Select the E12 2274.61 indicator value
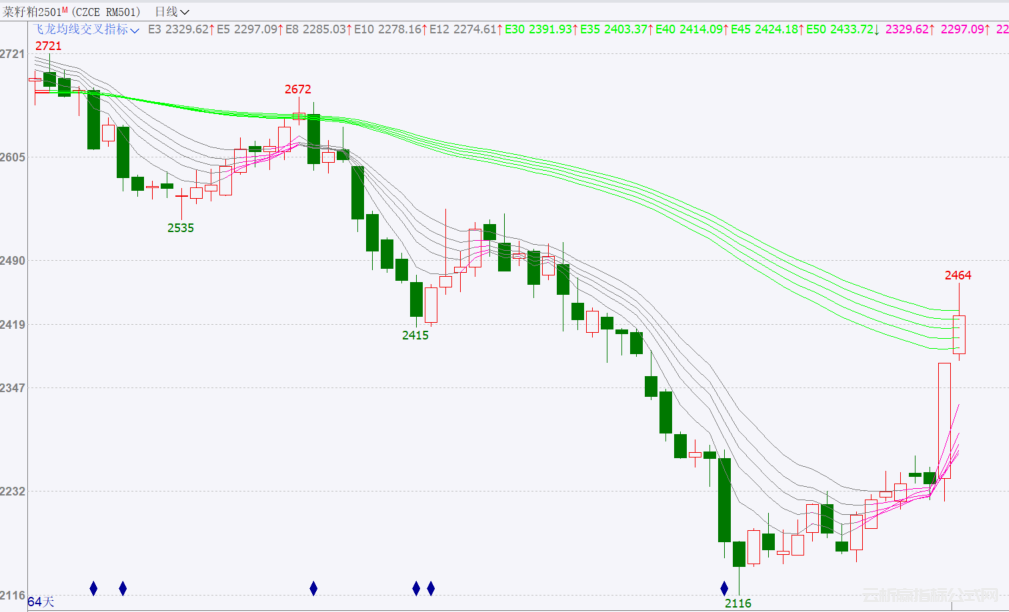The width and height of the screenshot is (1009, 612). pyautogui.click(x=466, y=30)
